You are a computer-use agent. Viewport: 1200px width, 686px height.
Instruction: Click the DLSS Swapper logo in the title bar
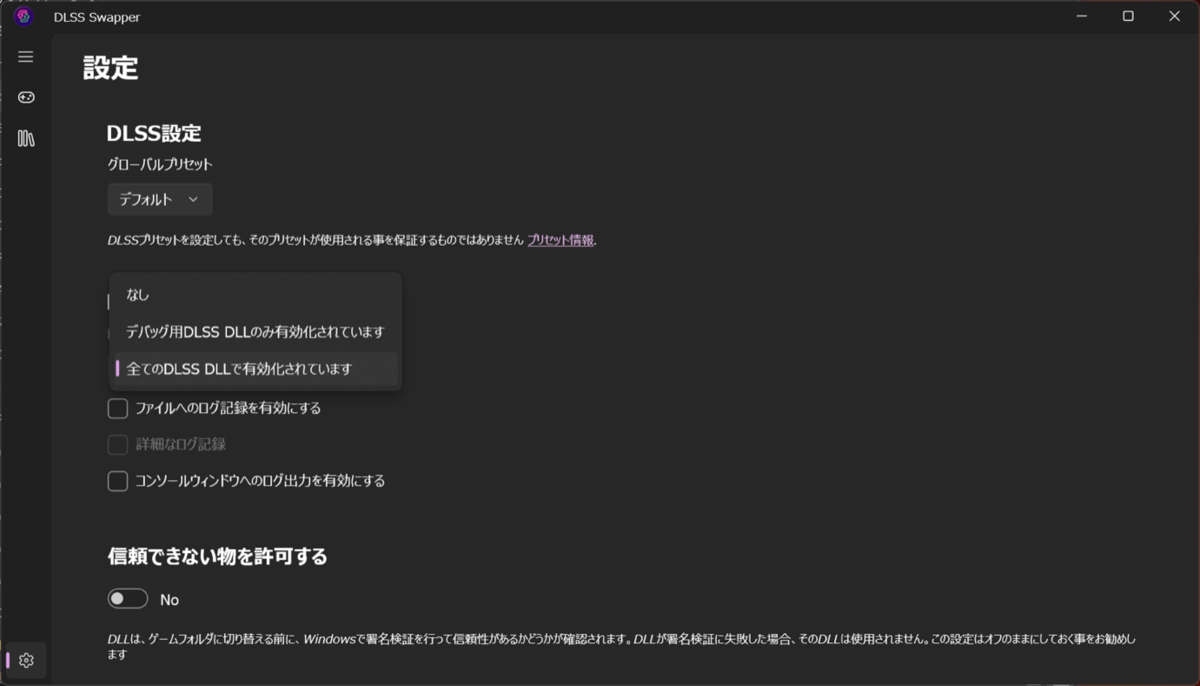click(x=22, y=16)
